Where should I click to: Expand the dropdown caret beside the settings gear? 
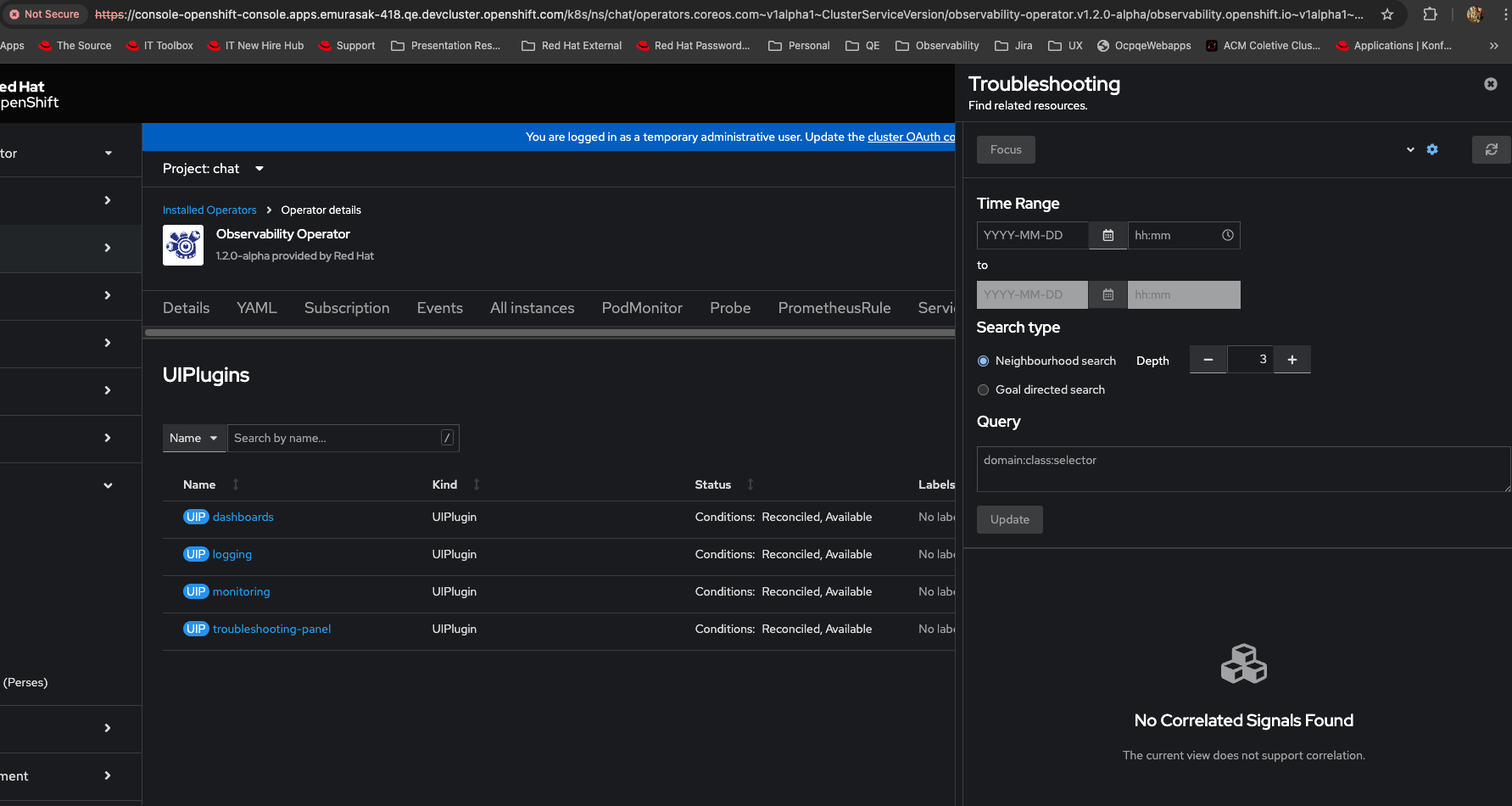pos(1410,149)
